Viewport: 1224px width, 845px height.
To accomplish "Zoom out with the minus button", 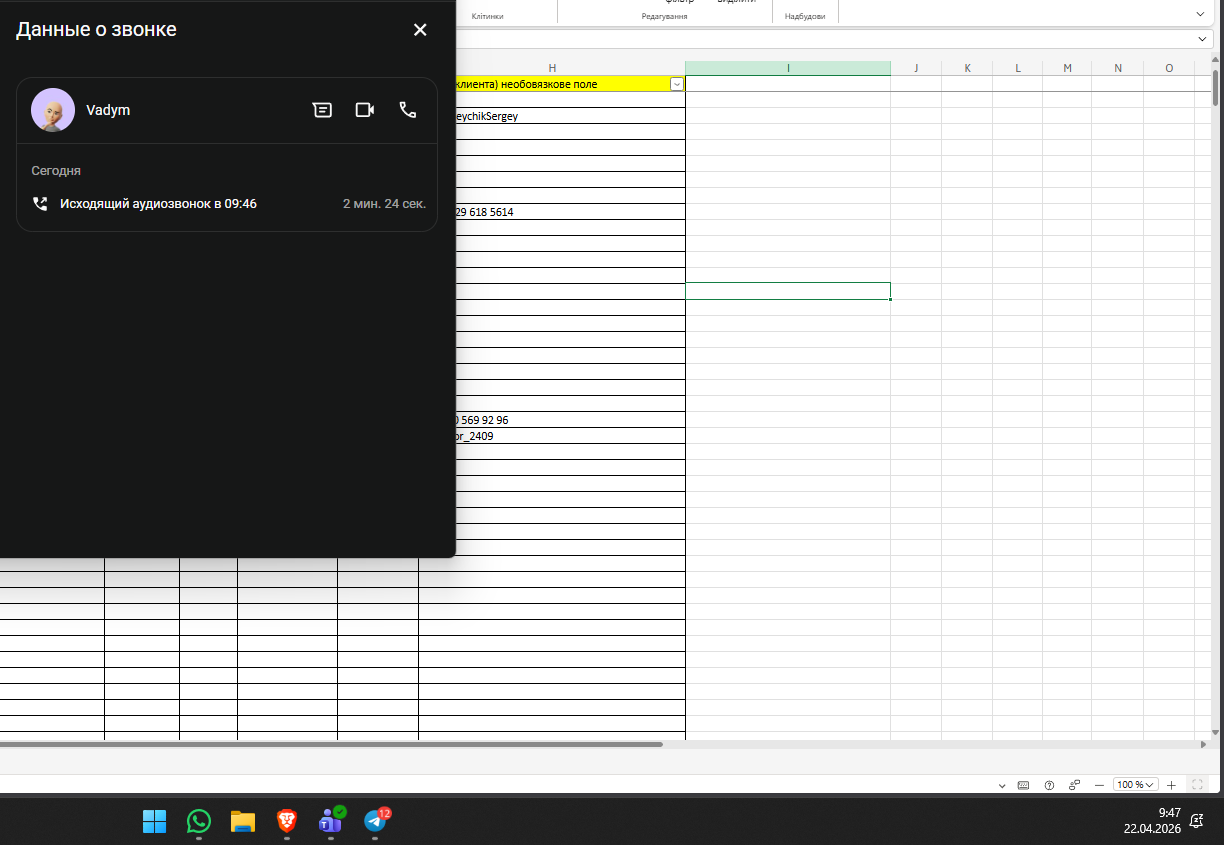I will (x=1099, y=785).
